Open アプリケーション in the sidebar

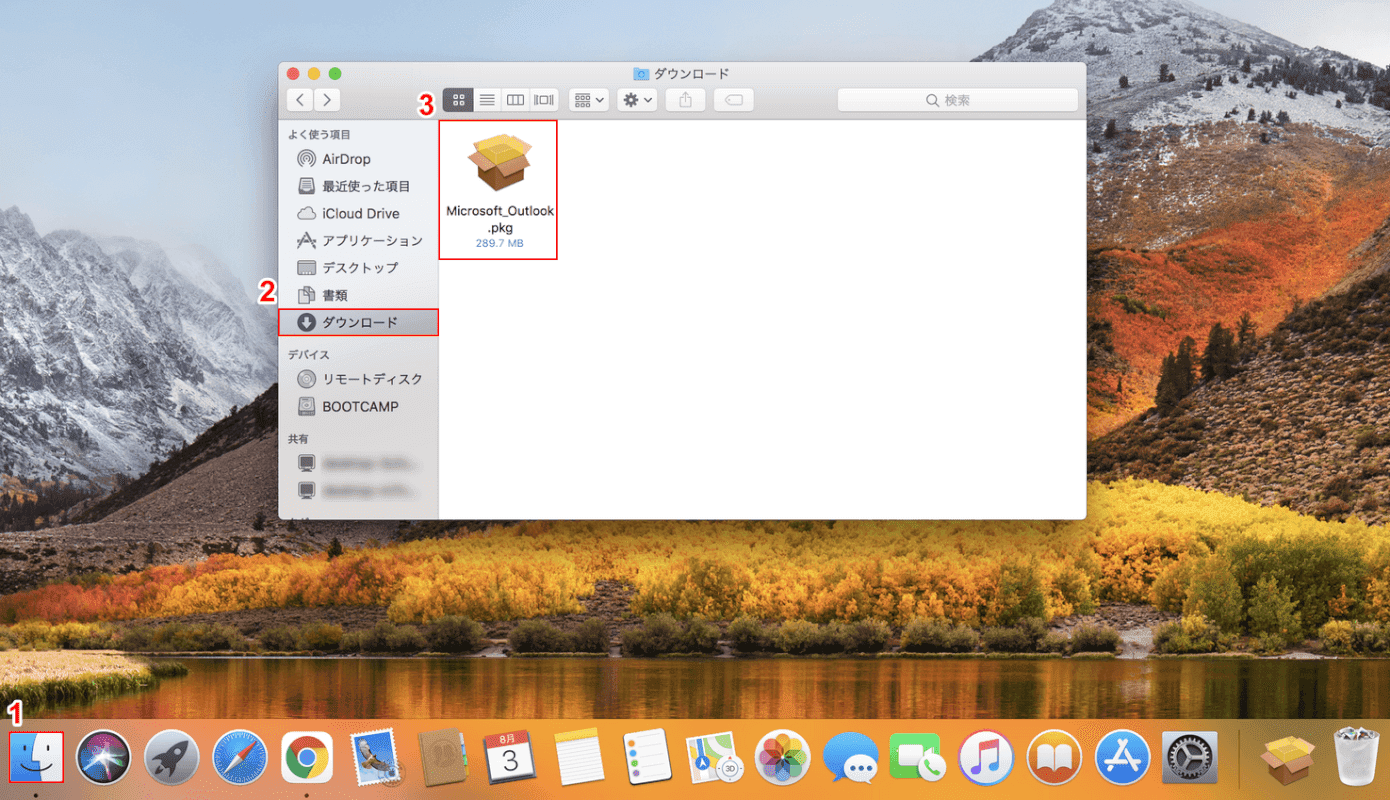[358, 240]
